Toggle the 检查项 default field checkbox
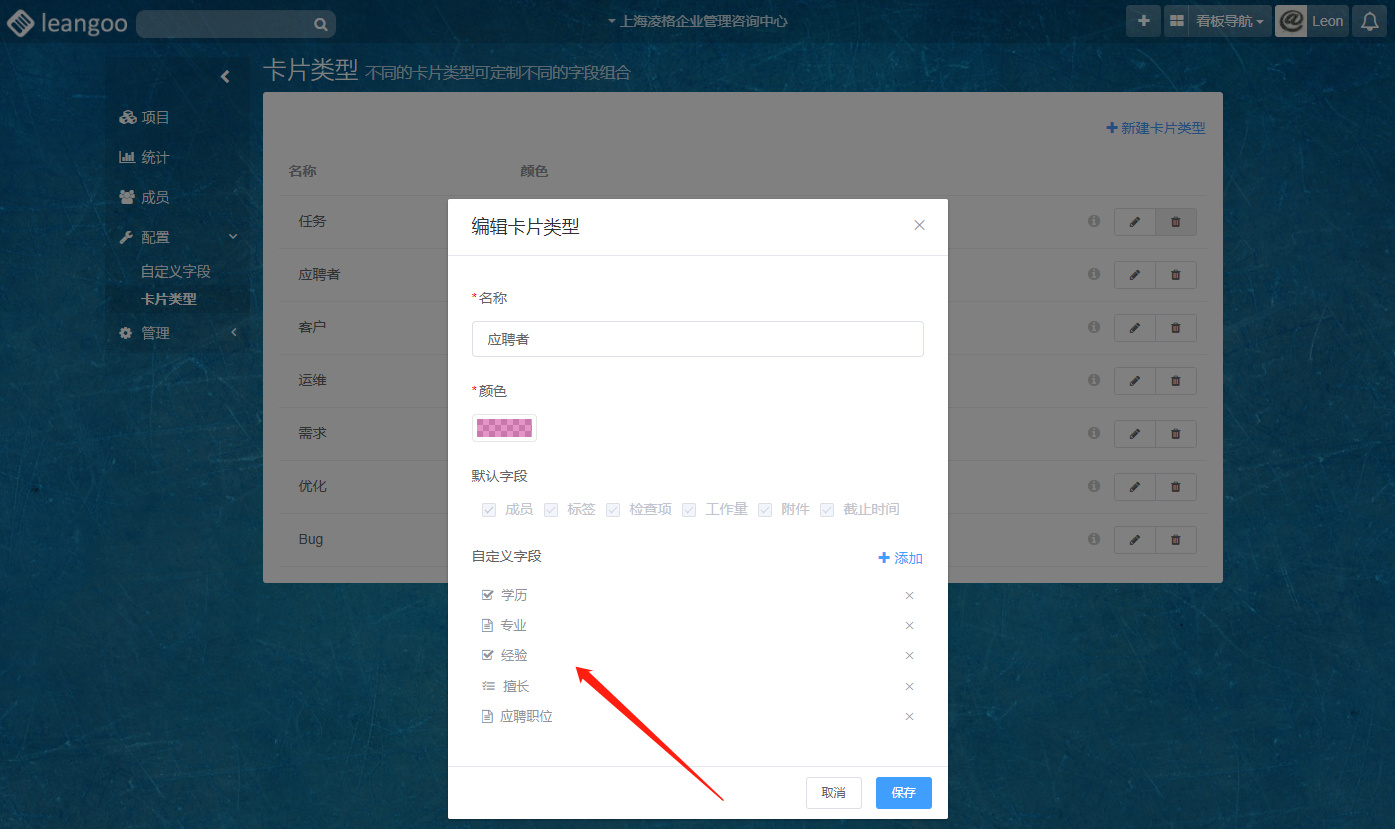 pos(613,510)
